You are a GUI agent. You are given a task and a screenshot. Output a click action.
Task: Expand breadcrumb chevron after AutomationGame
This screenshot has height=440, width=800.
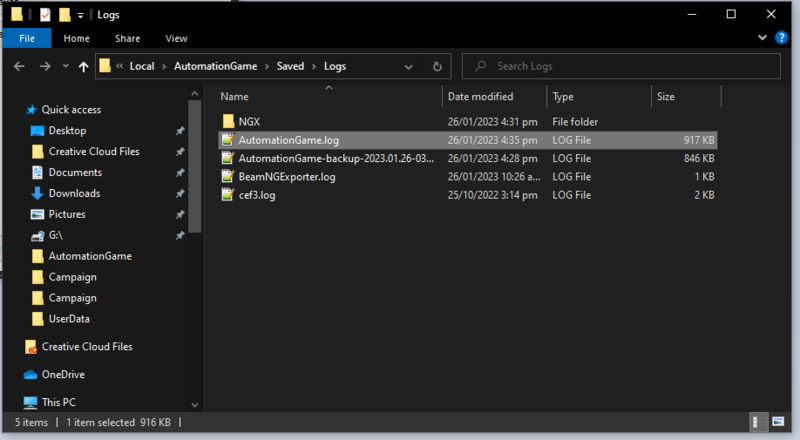point(267,66)
